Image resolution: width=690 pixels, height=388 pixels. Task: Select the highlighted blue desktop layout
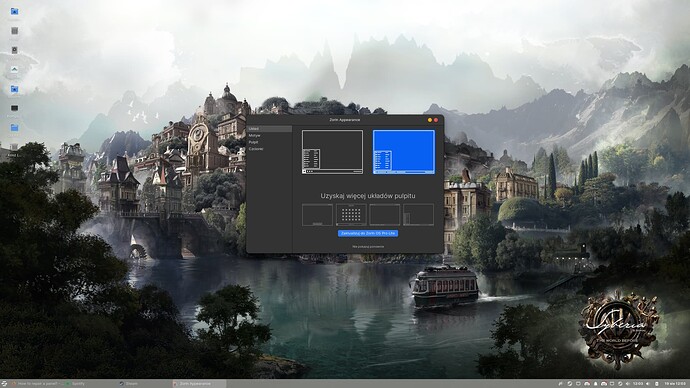[404, 152]
